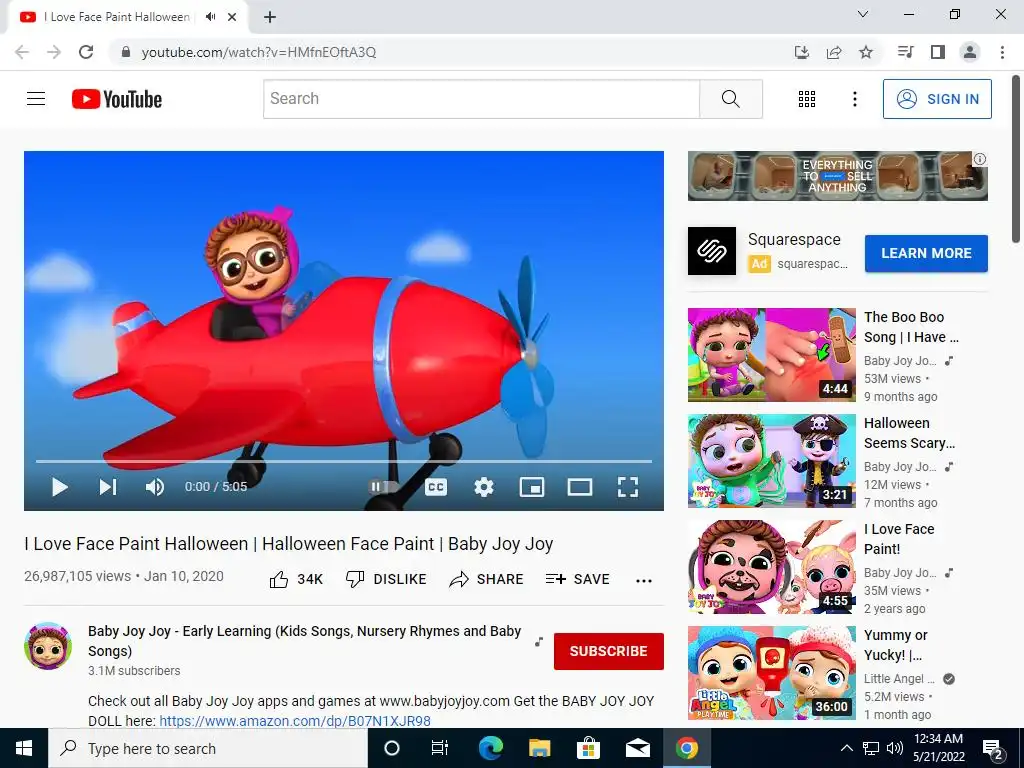Subscribe to Baby Joy Joy channel

(609, 651)
